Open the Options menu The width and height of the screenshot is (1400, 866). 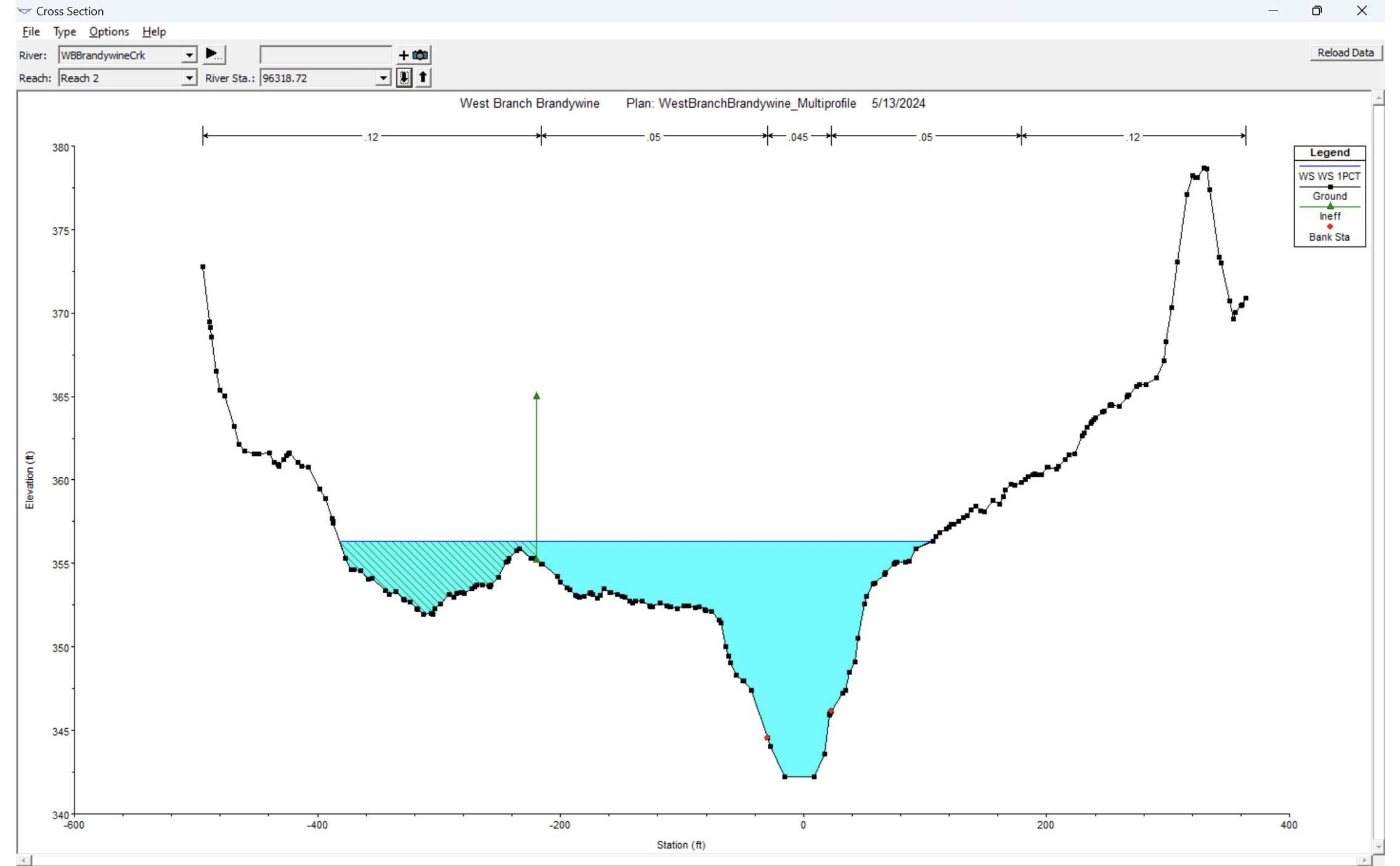point(108,31)
